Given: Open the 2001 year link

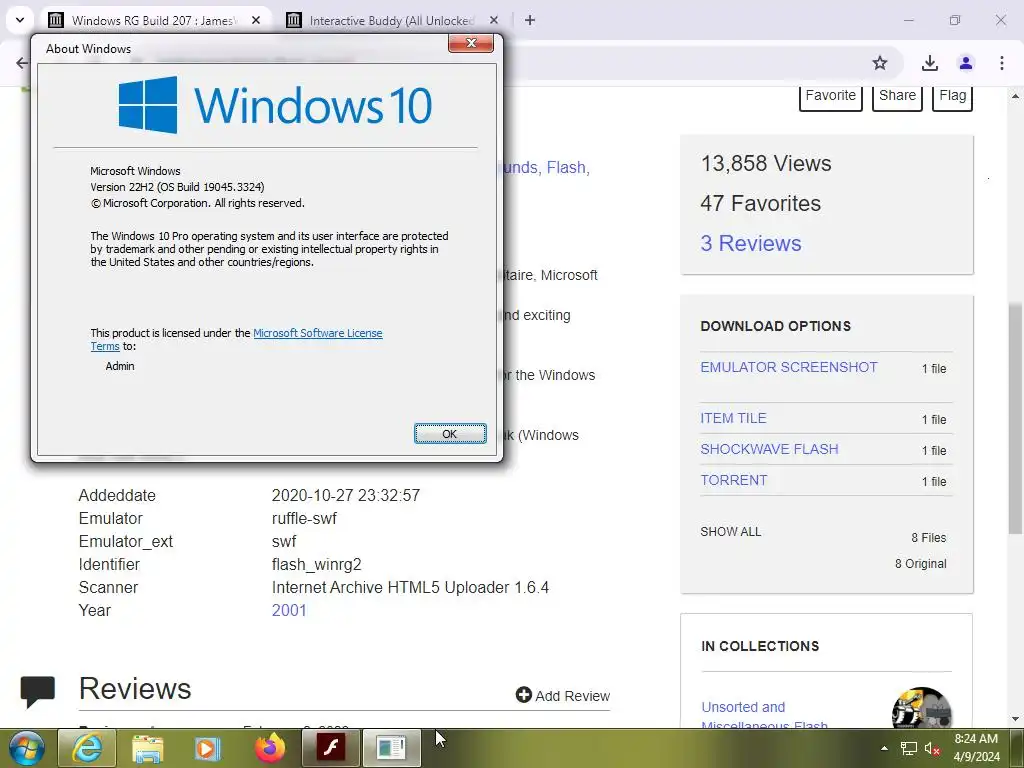Looking at the screenshot, I should (289, 610).
